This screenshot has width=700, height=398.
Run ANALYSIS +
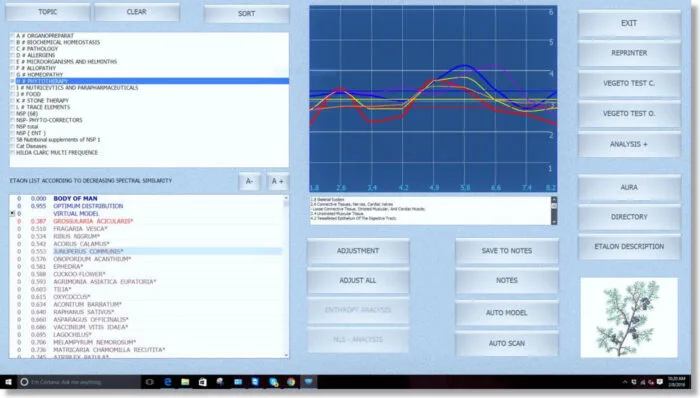pos(629,144)
